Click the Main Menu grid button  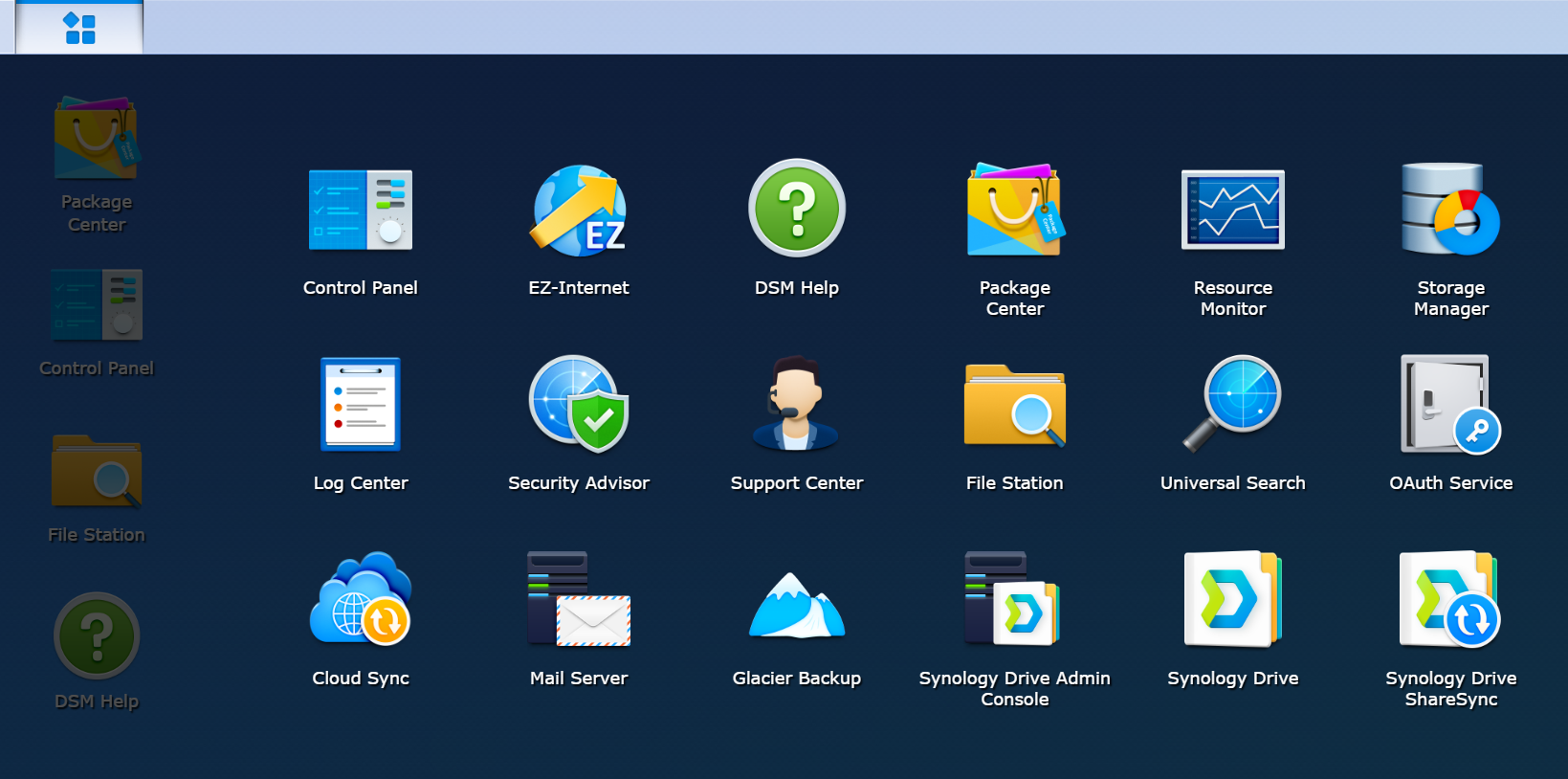tap(79, 28)
